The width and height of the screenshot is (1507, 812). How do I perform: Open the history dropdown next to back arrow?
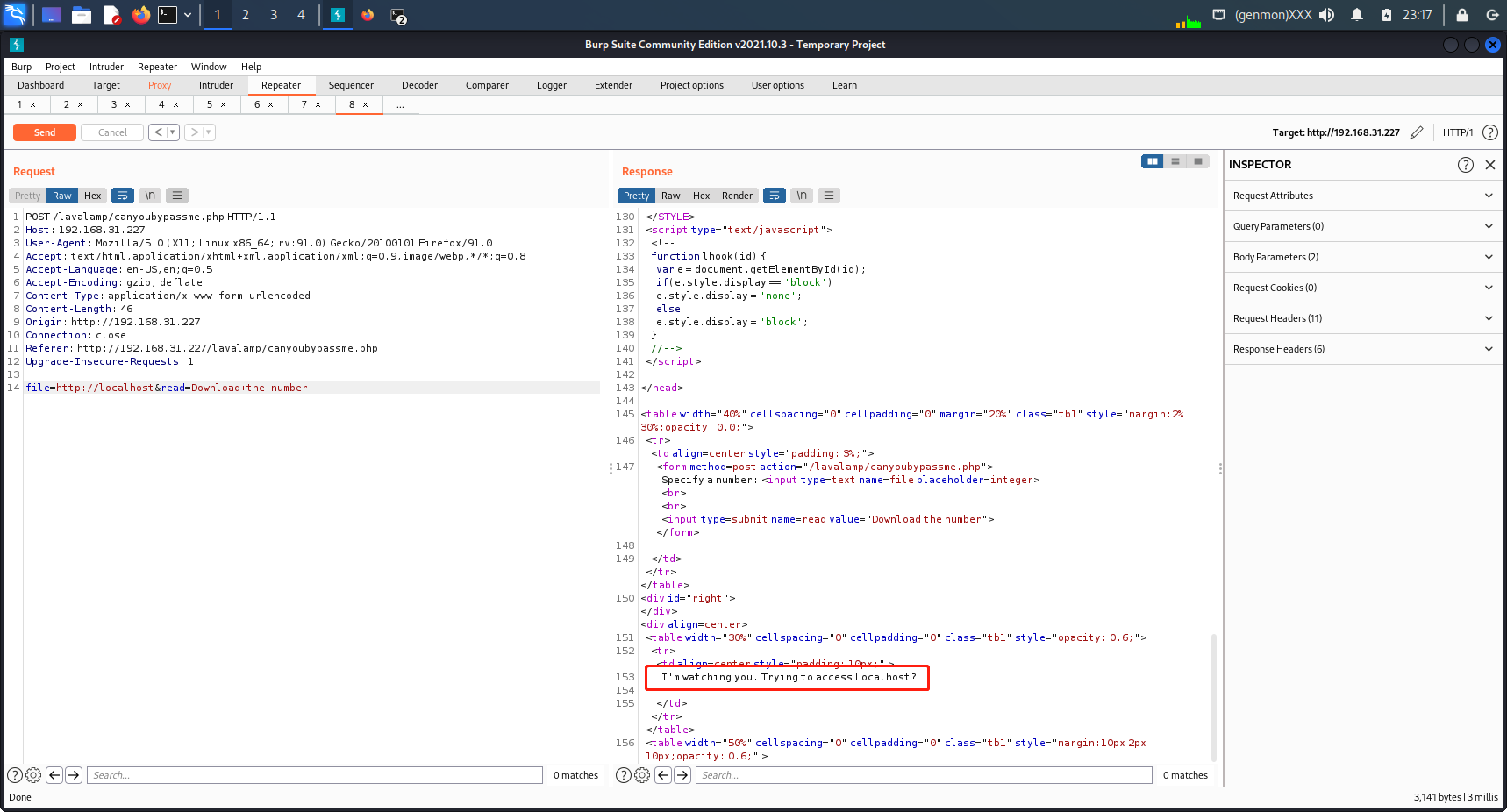173,132
